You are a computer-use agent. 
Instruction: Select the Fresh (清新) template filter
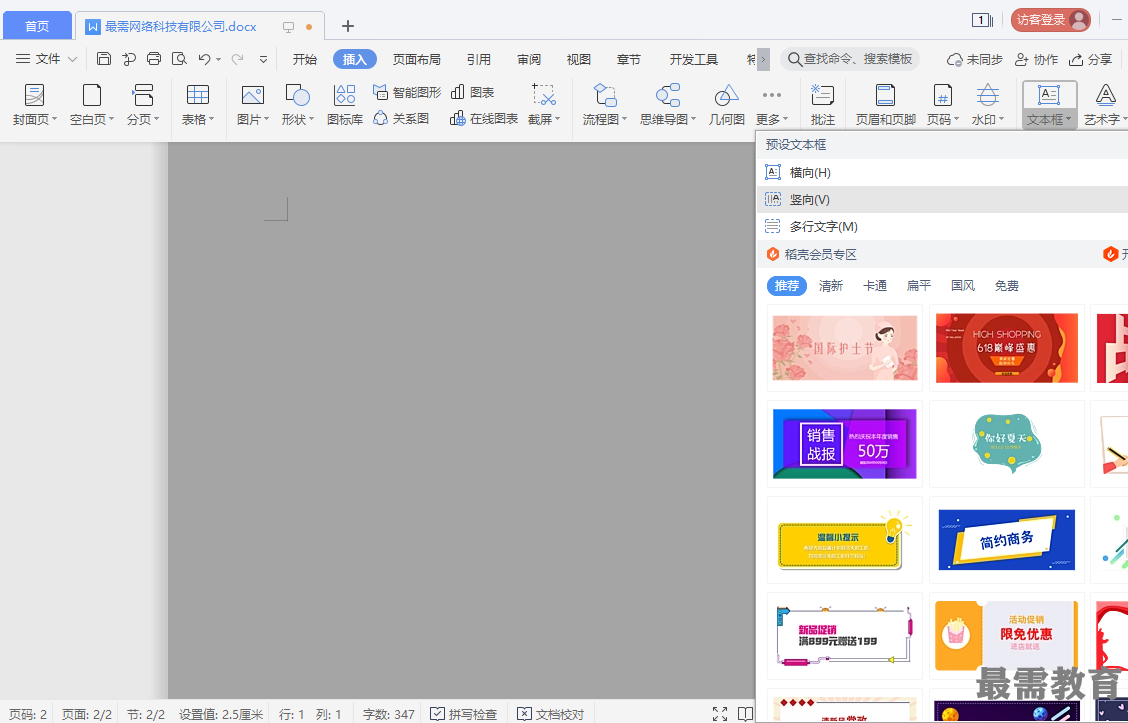[831, 286]
